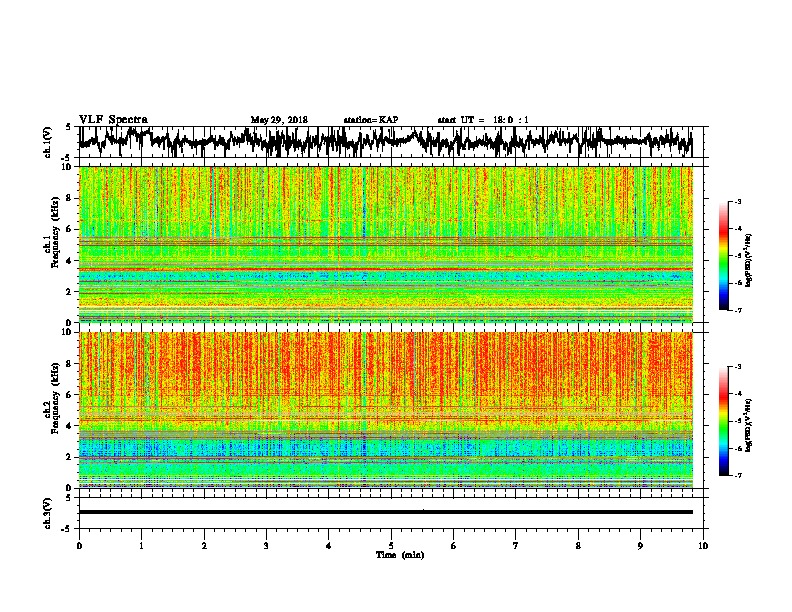Click the "4" minute time tick label

329,546
